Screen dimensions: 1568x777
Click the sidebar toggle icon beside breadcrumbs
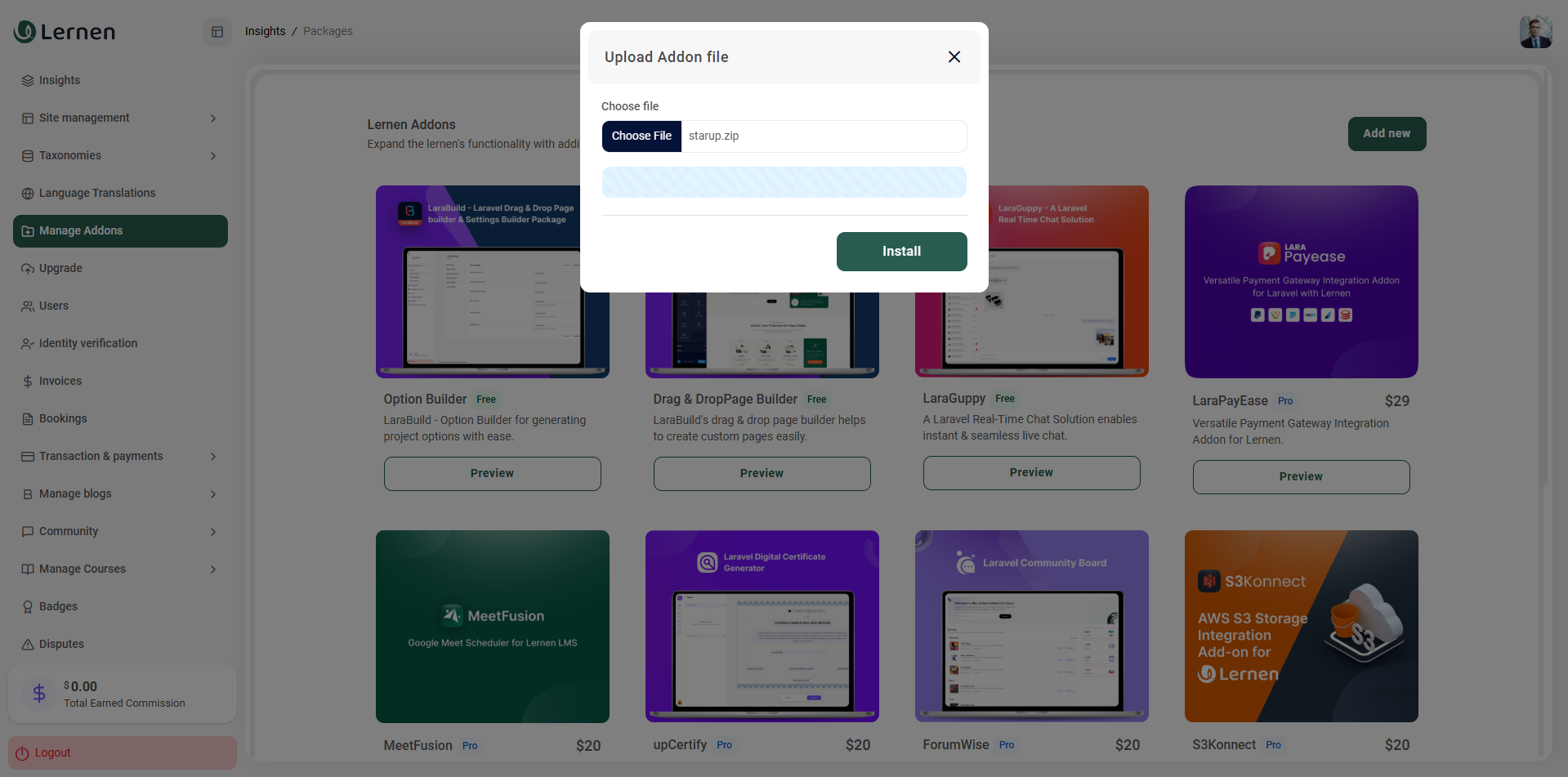(x=217, y=32)
